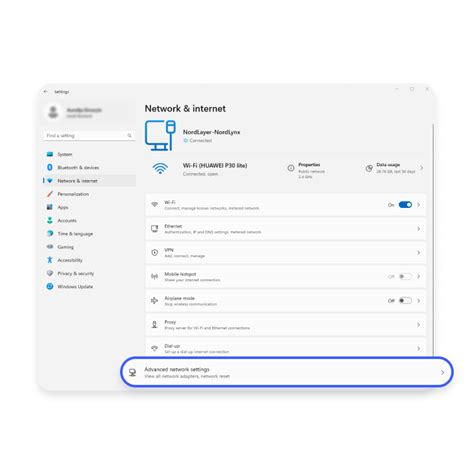The height and width of the screenshot is (474, 474).
Task: Click the Wi-Fi HUAWEI P30 lite signal icon
Action: coord(160,169)
